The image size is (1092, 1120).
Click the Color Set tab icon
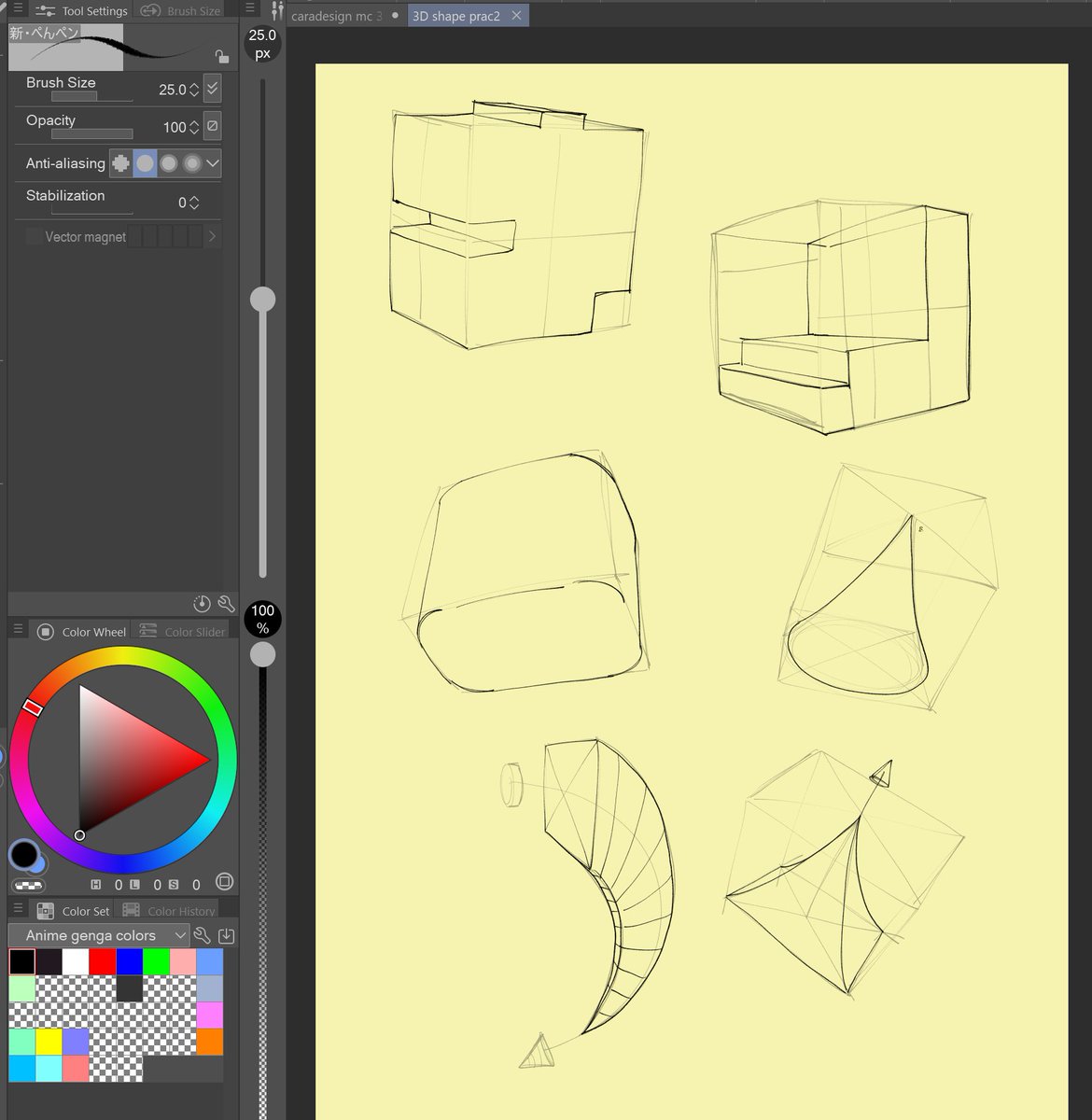point(45,911)
